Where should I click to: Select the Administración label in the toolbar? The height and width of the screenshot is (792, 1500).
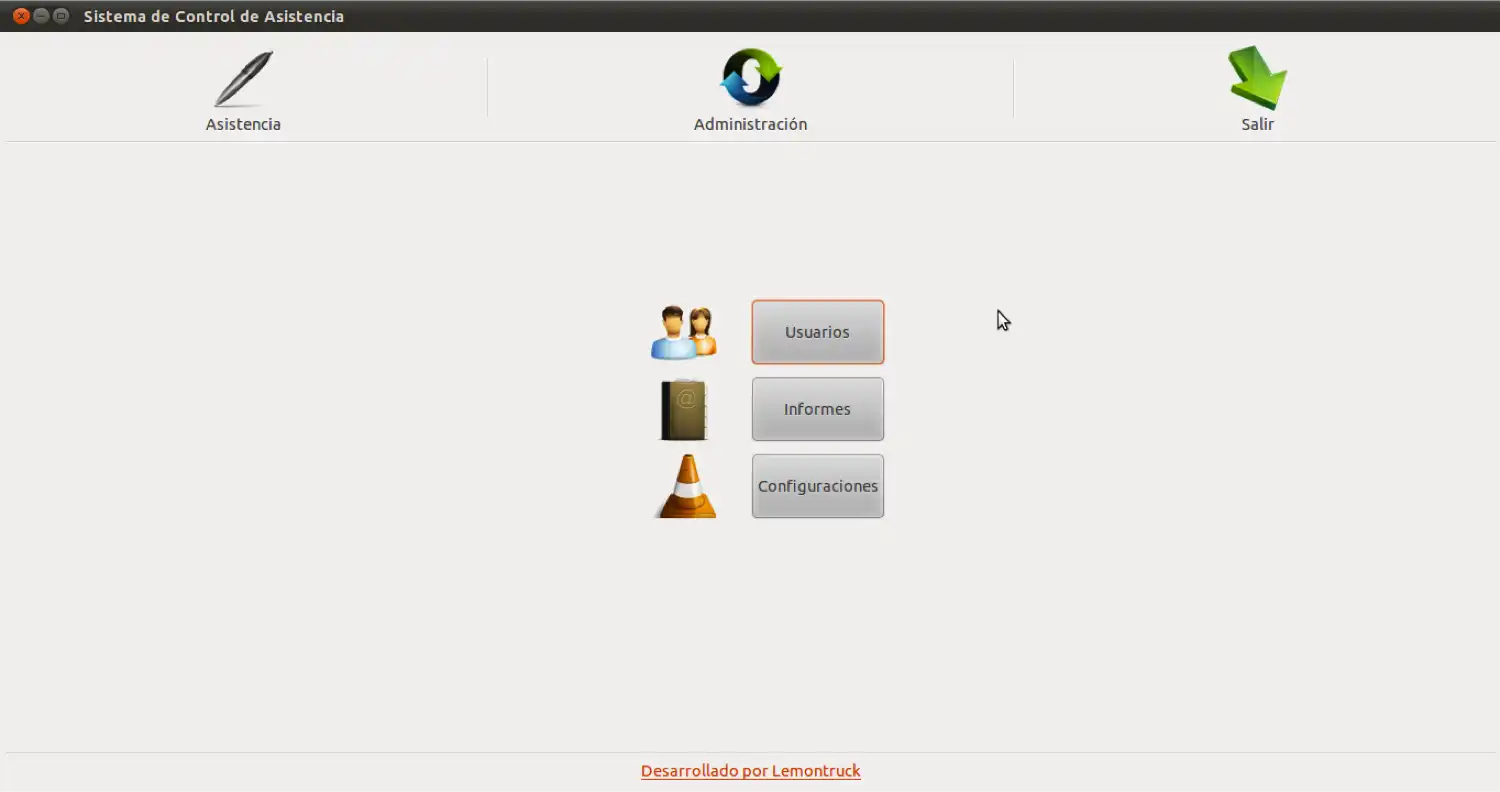tap(751, 125)
